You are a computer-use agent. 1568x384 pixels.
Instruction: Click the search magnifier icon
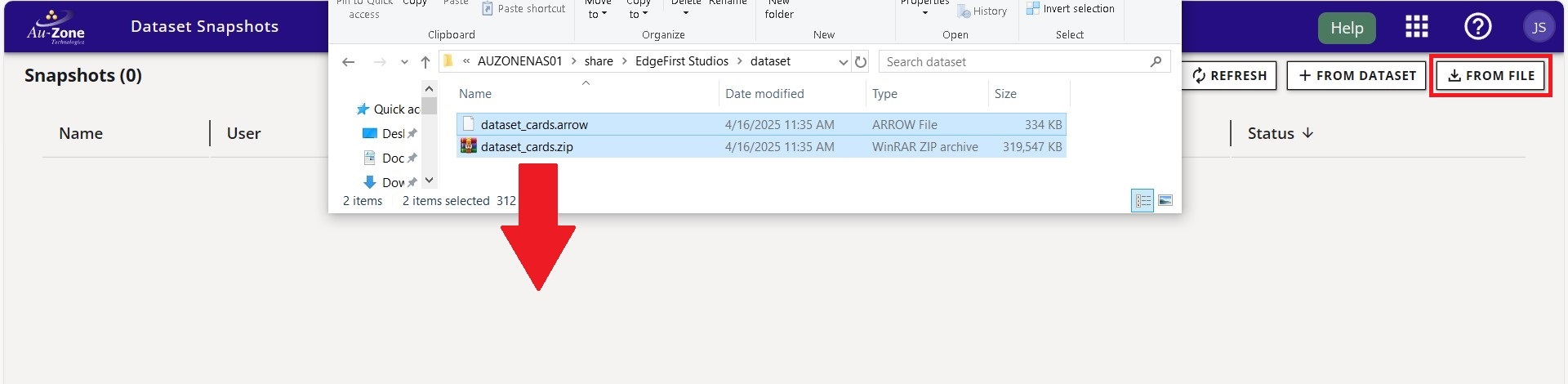1156,61
